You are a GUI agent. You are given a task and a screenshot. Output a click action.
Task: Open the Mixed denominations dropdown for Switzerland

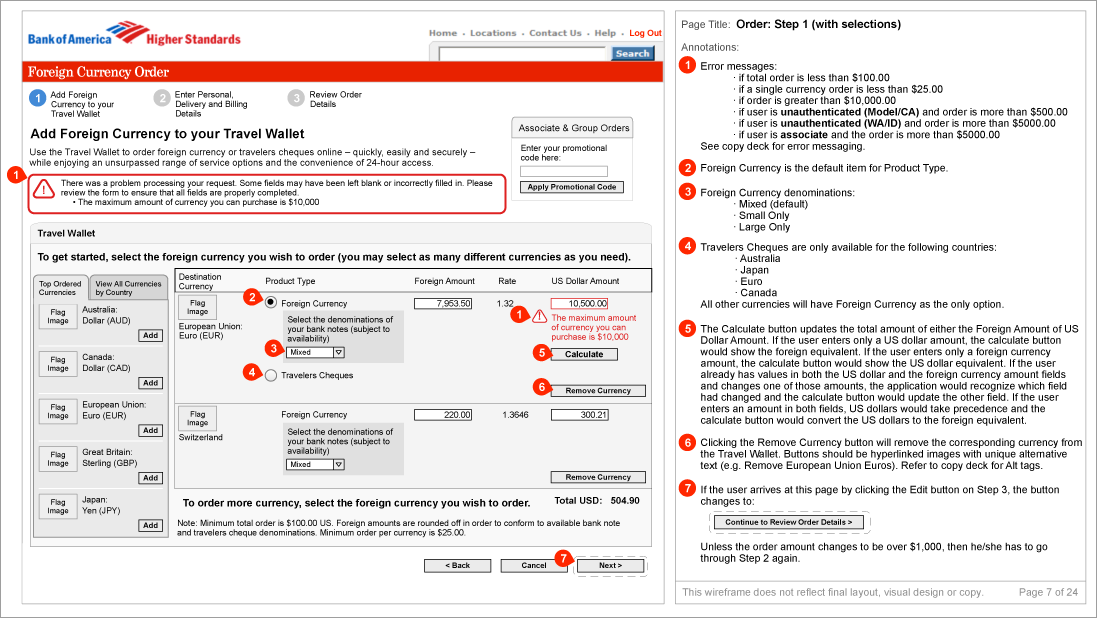[315, 465]
